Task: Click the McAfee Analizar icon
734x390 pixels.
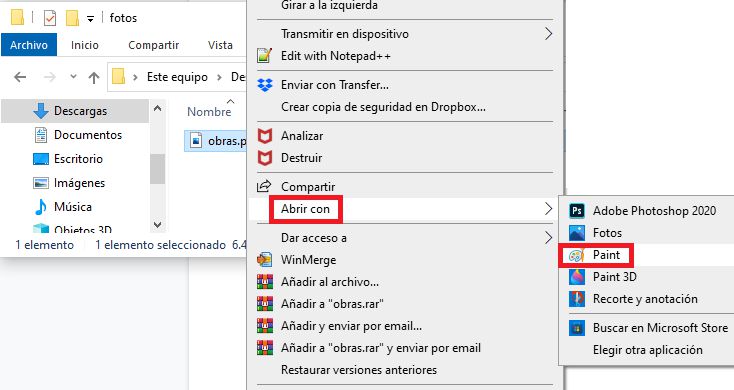Action: pos(265,136)
